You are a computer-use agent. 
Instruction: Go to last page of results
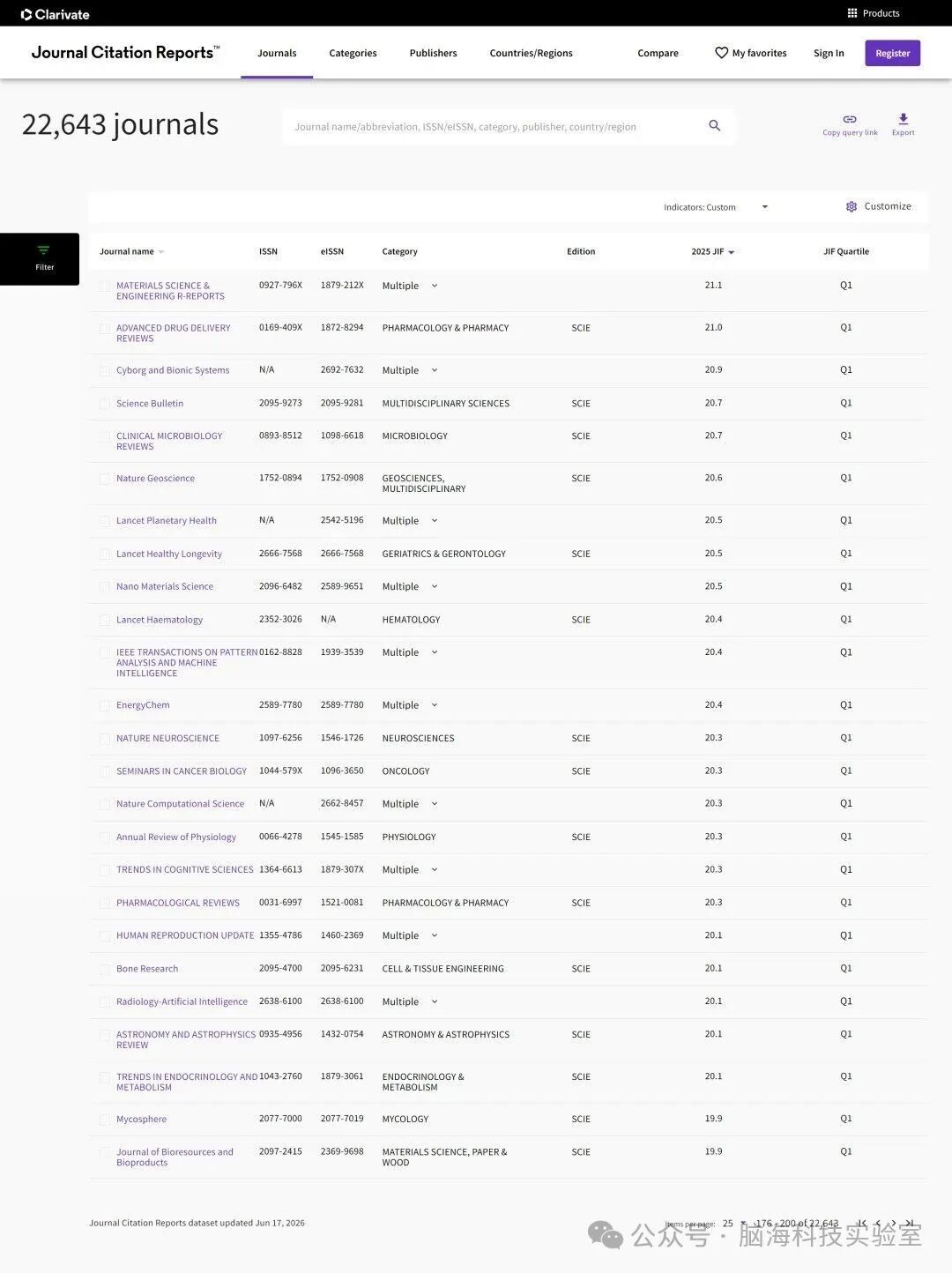click(910, 1224)
